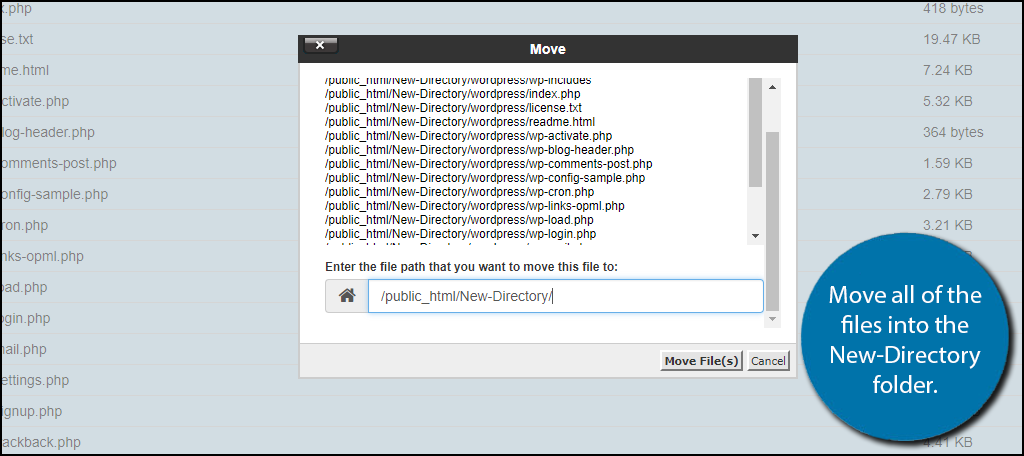Select the wordpress/wp-config-sample.php path line
The image size is (1024, 456).
click(x=485, y=178)
